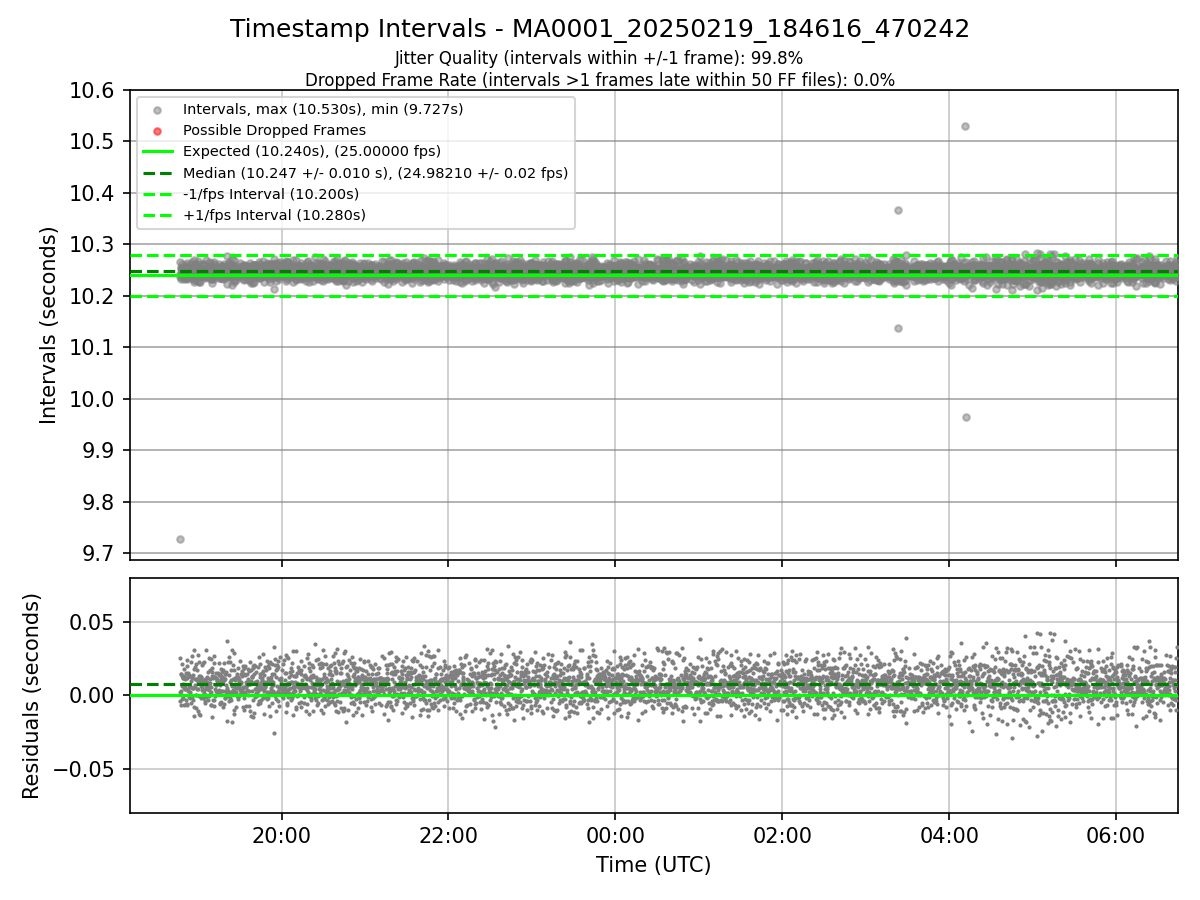The height and width of the screenshot is (900, 1200).
Task: Click the gray marker beside the Intervals legend entry
Action: (158, 110)
